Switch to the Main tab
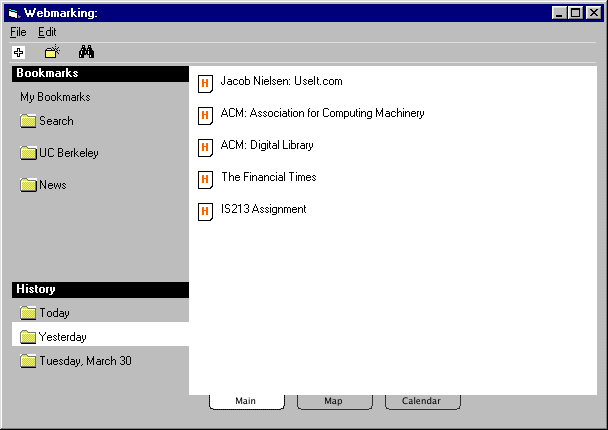The height and width of the screenshot is (430, 608). tap(247, 401)
